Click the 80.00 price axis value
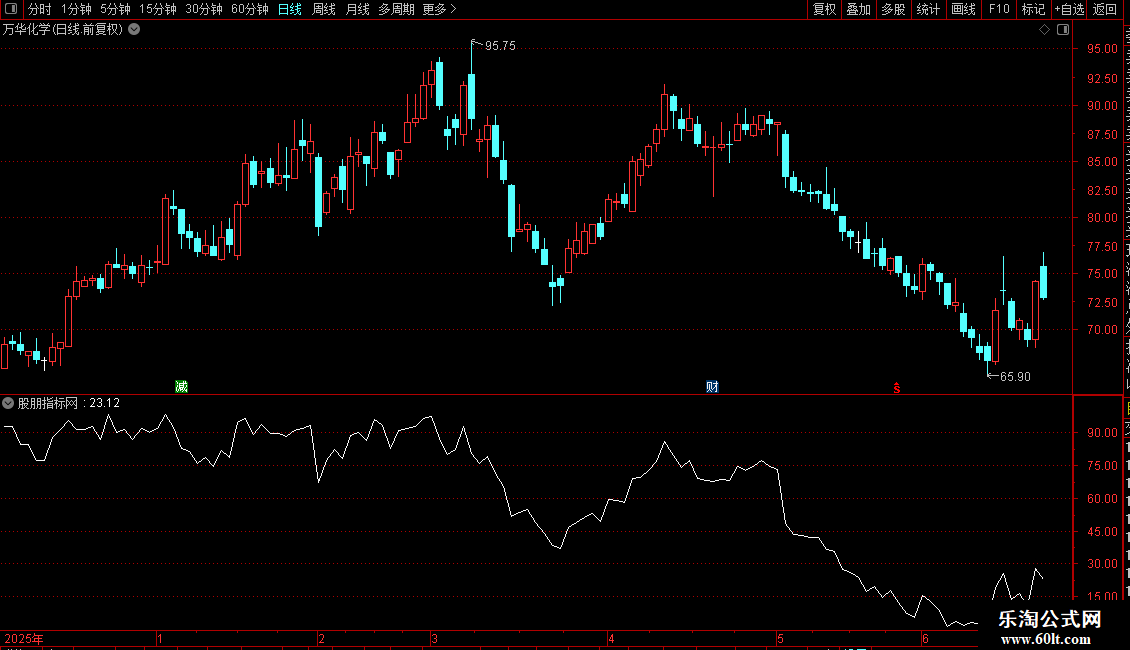1130x650 pixels. coord(1103,218)
